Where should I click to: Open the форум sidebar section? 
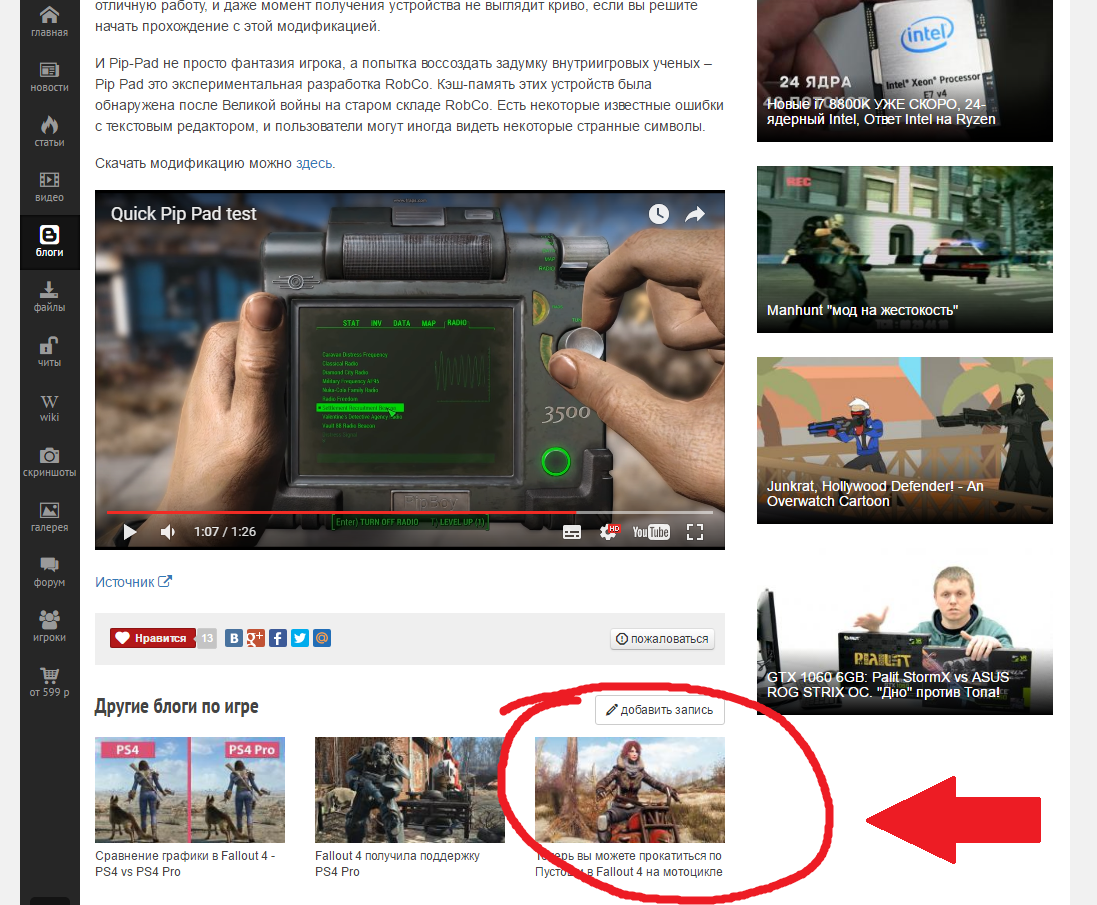tap(50, 571)
